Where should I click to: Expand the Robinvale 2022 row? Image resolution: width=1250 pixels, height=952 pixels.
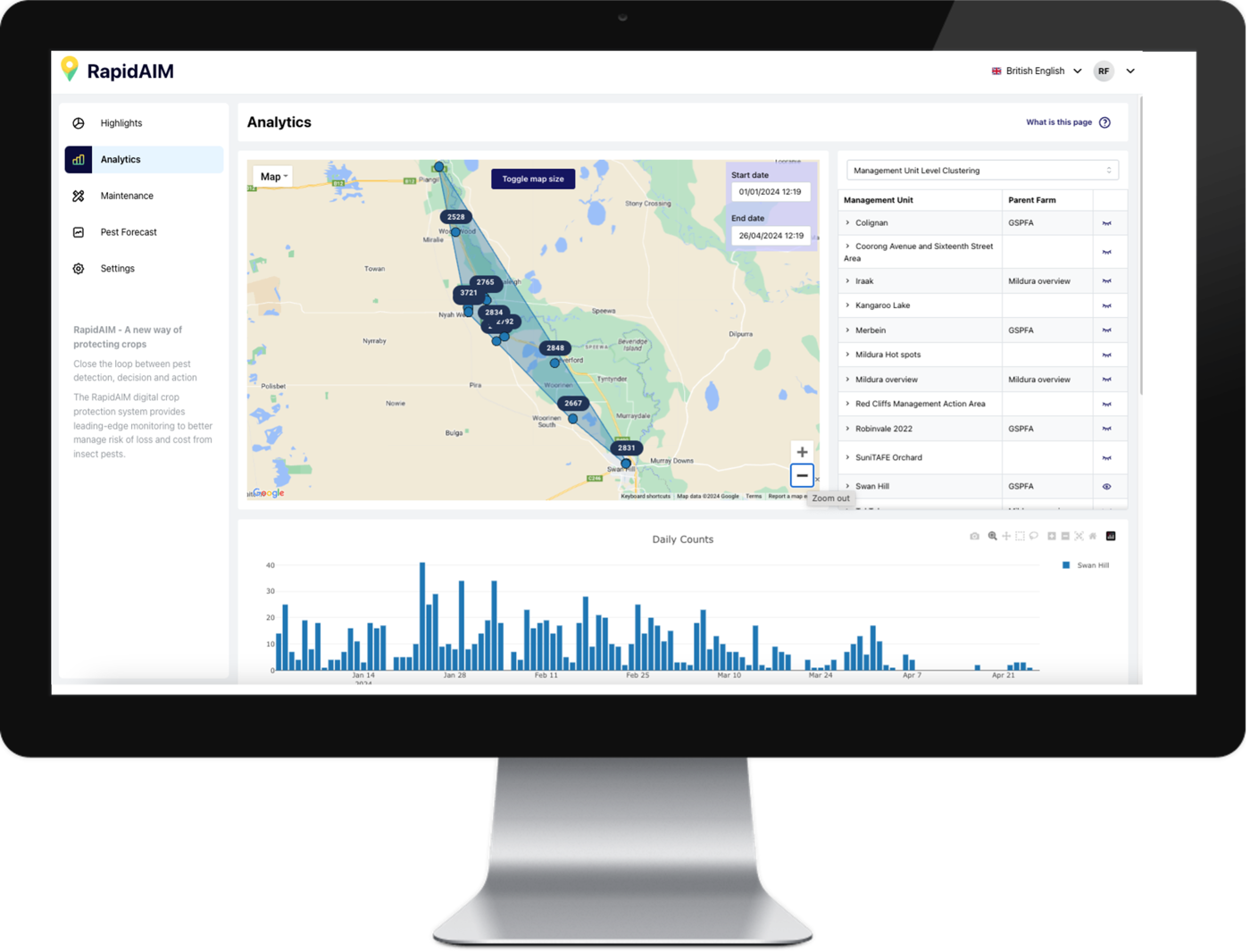(847, 429)
